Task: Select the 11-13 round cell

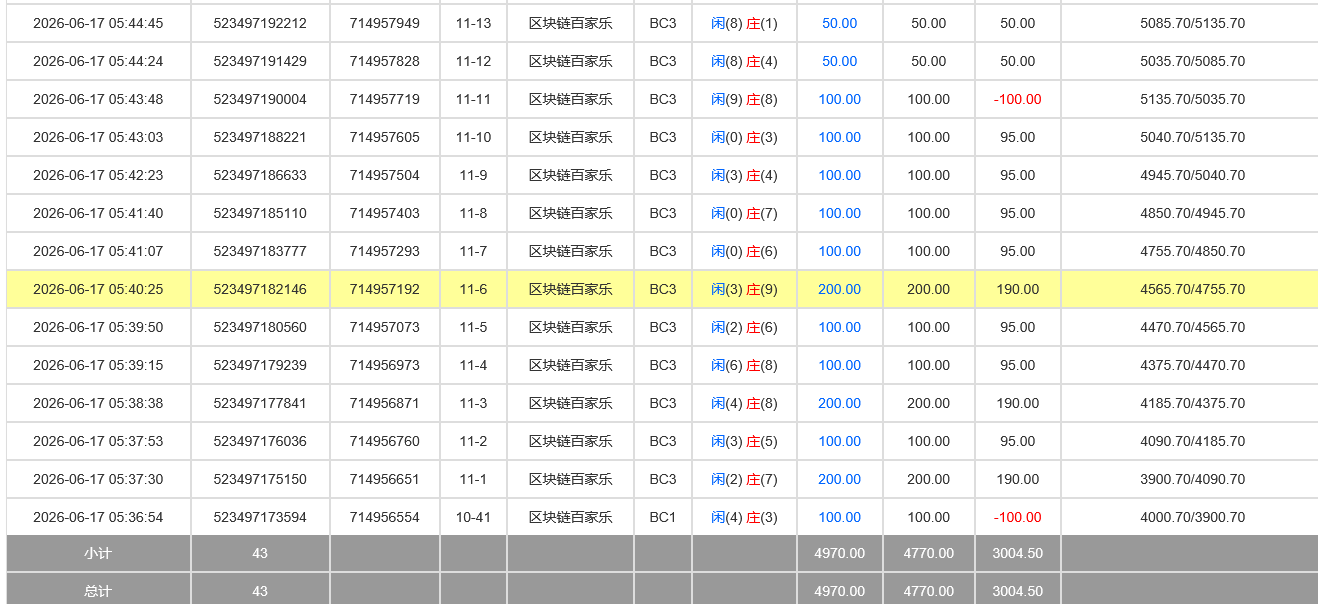Action: [x=473, y=23]
